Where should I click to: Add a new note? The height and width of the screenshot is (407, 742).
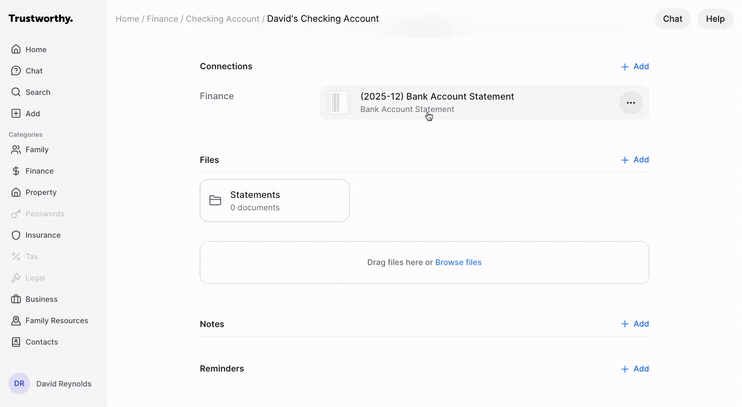pos(634,324)
